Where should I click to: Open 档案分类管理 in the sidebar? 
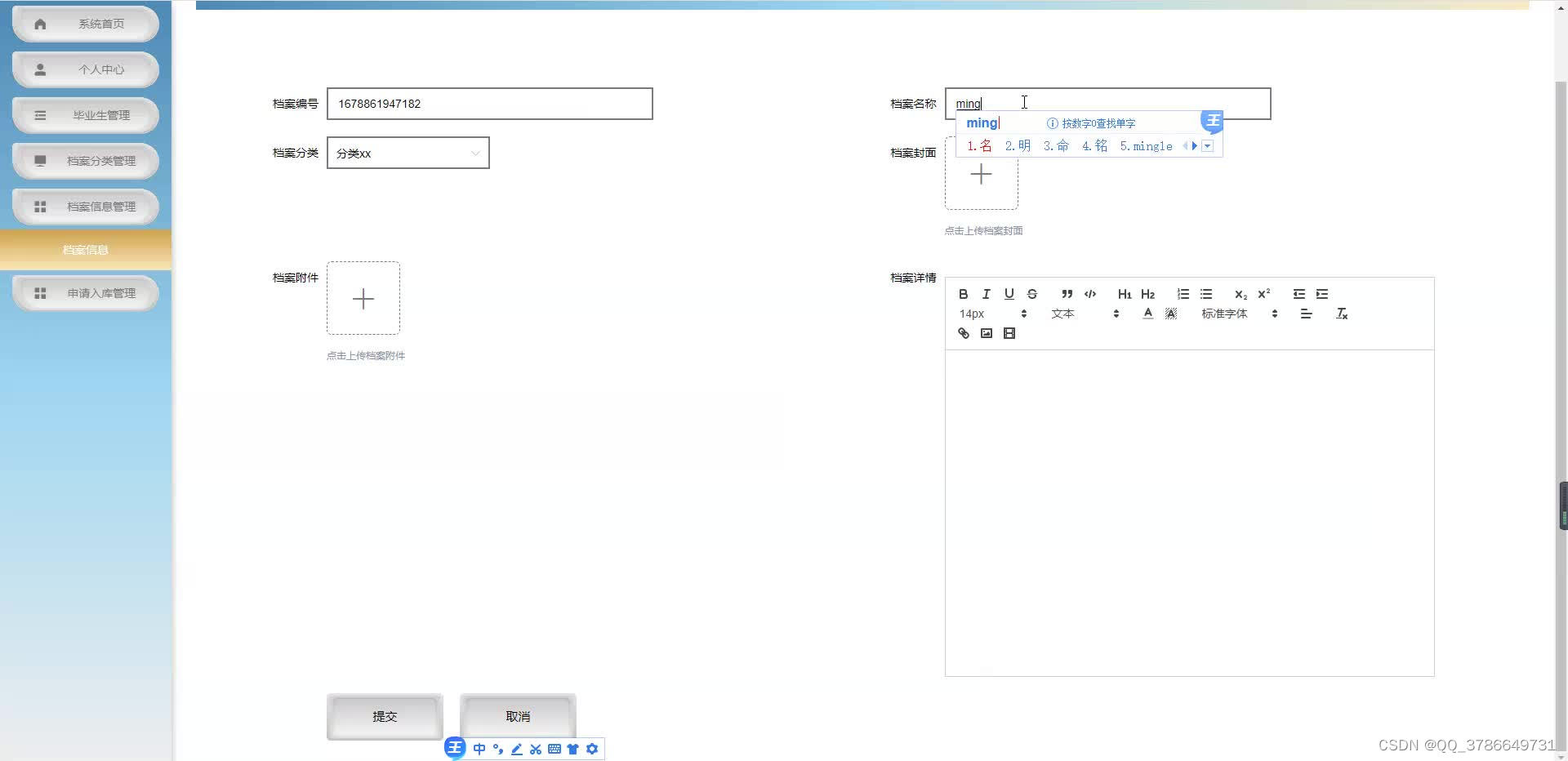86,161
